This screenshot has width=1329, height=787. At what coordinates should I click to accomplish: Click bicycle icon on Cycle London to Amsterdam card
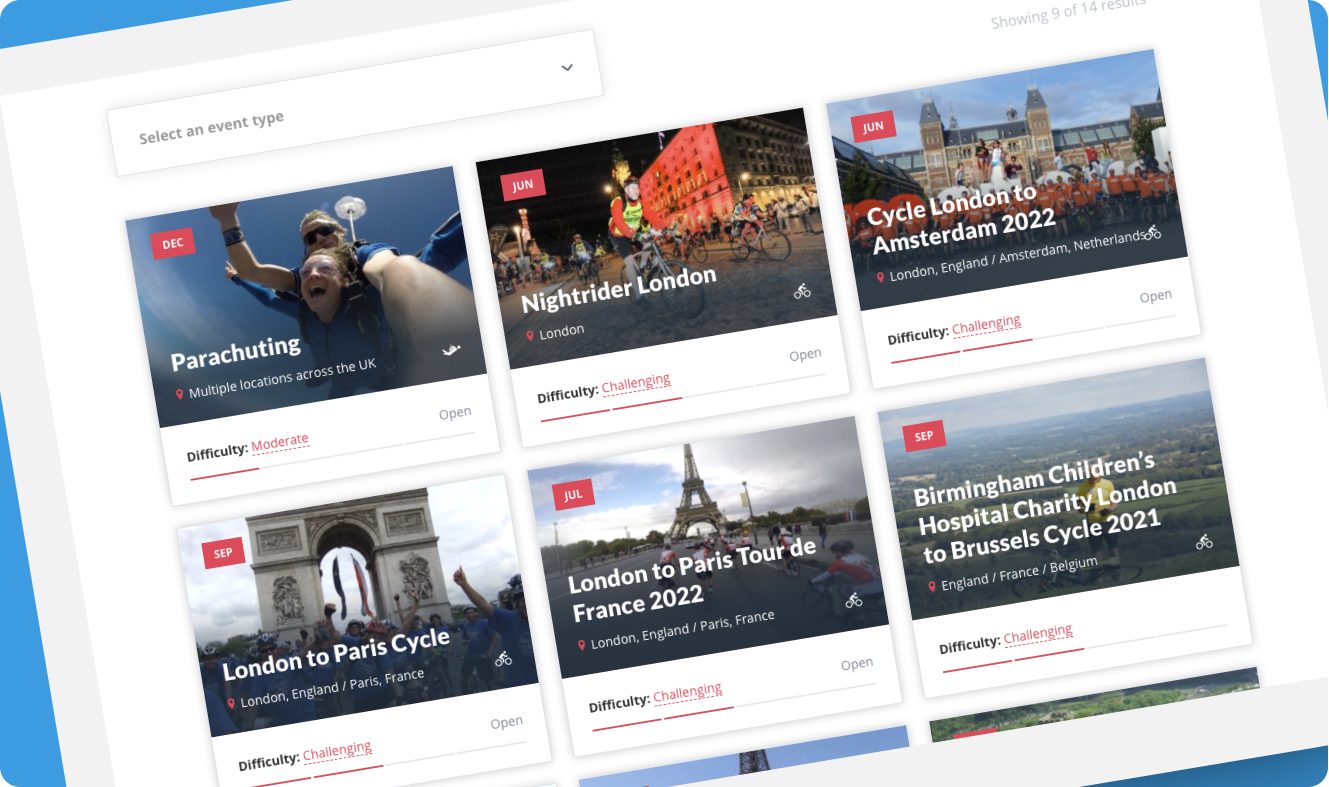pos(1153,232)
